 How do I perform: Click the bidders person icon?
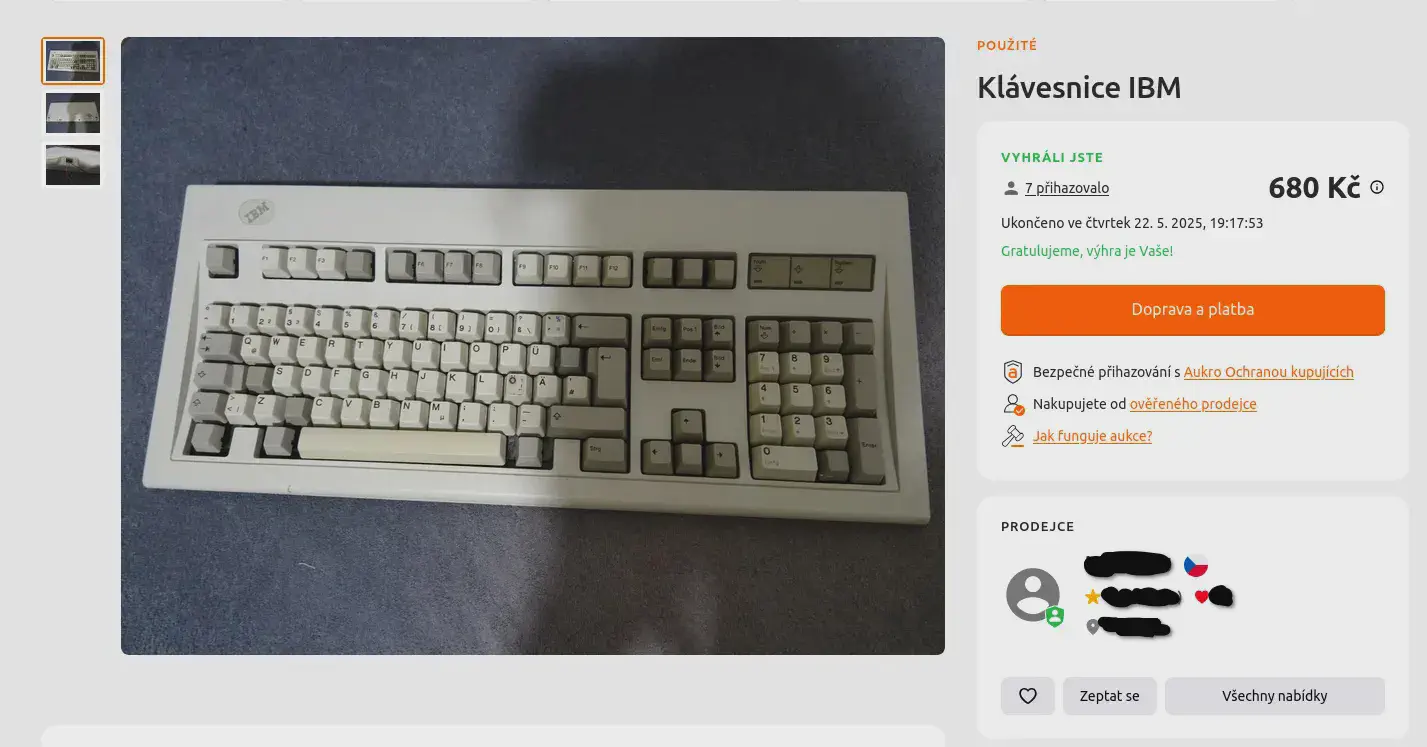(1011, 188)
